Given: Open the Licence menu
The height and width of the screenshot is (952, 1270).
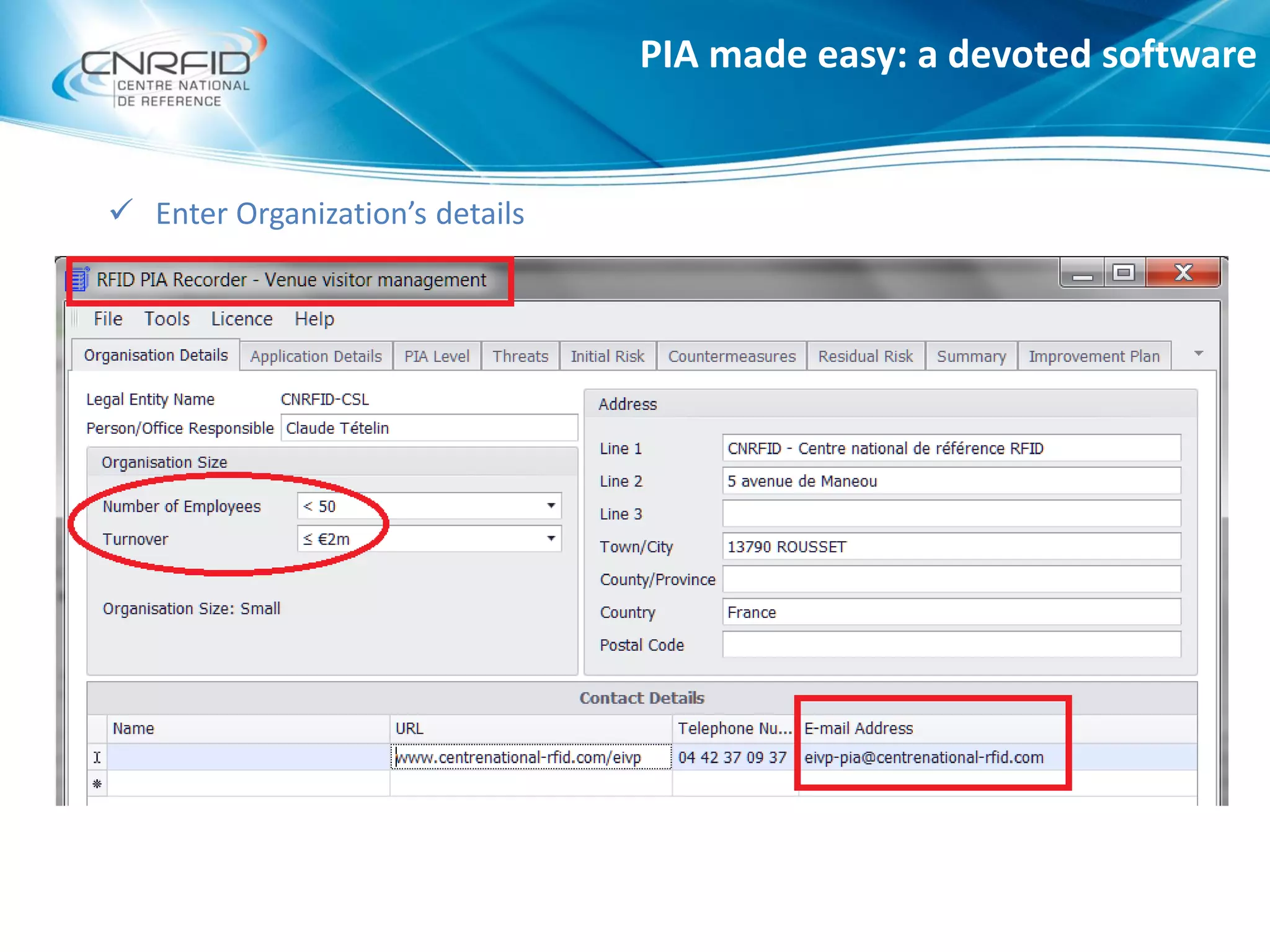Looking at the screenshot, I should pos(242,319).
